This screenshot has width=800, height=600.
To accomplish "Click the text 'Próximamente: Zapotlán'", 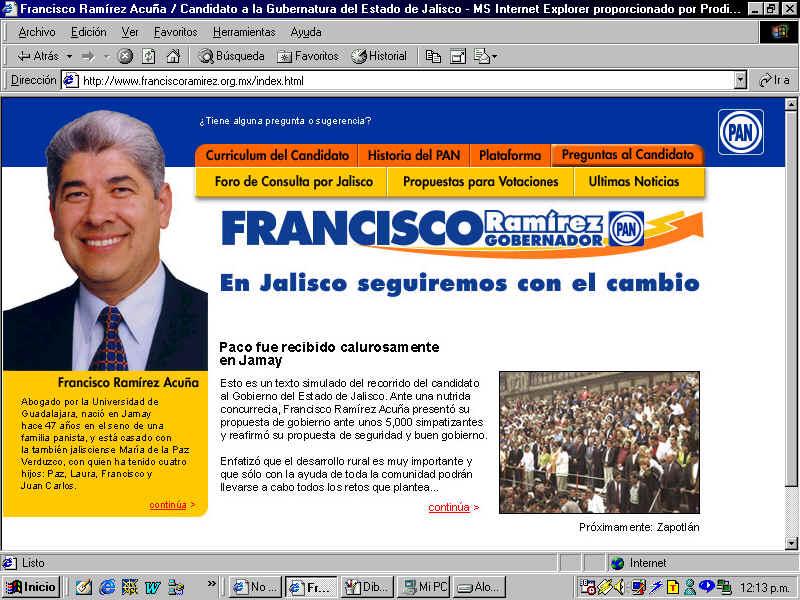I will (x=639, y=527).
